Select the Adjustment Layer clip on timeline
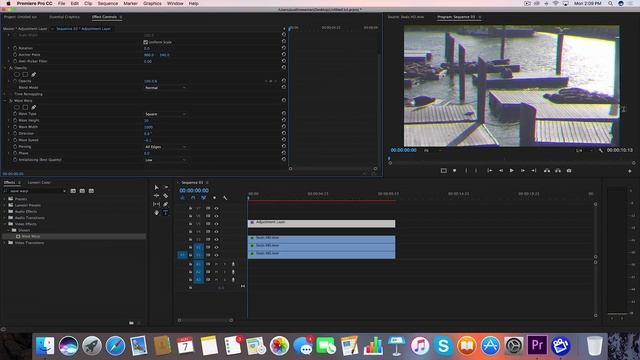640x360 pixels. point(321,224)
